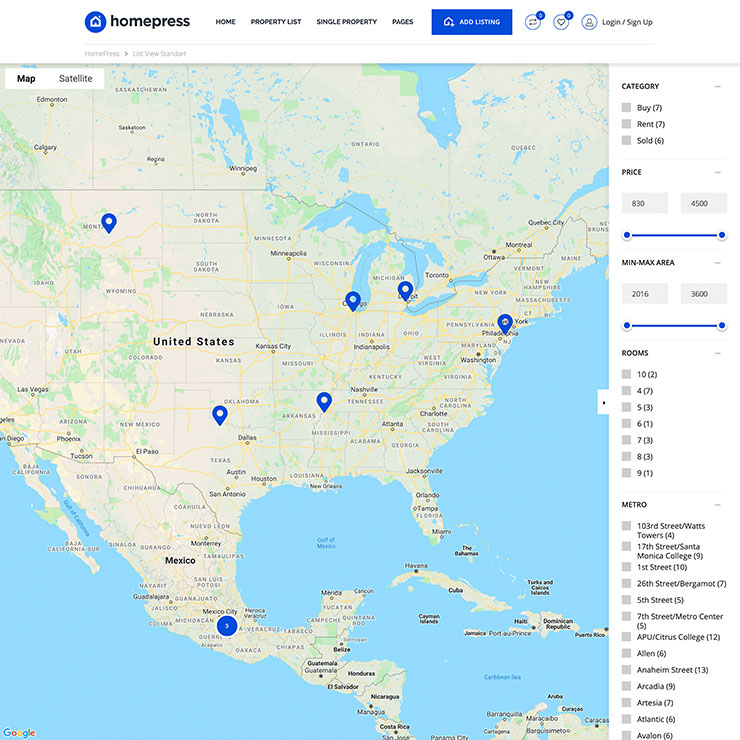This screenshot has height=740, width=740.
Task: Tick the 10 rooms checkbox
Action: click(626, 374)
